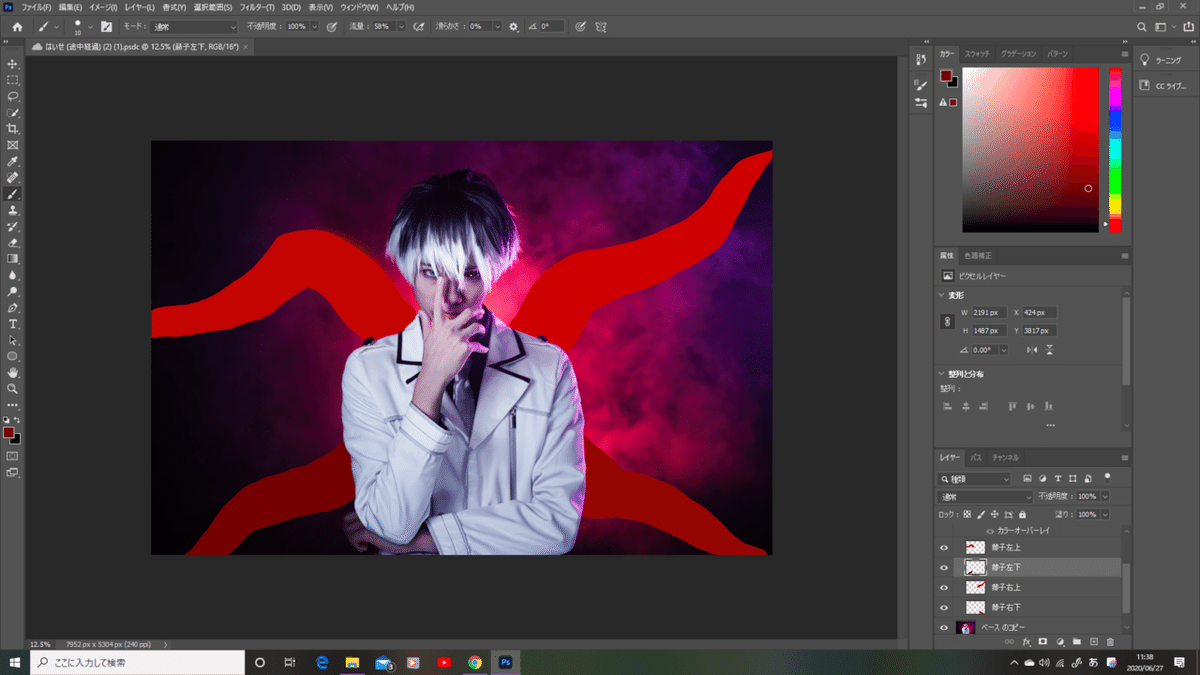Hide the ベース のコピー layer
Image resolution: width=1200 pixels, height=675 pixels.
(944, 628)
